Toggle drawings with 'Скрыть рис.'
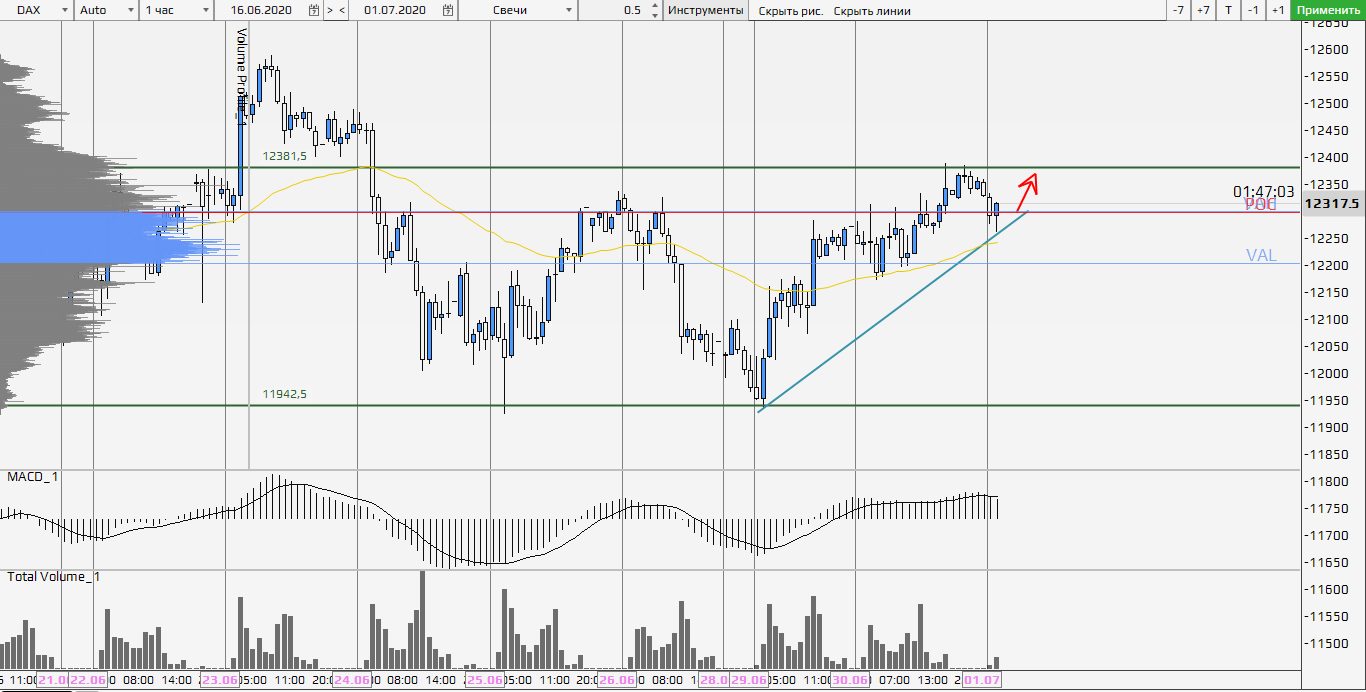The width and height of the screenshot is (1366, 692). click(x=789, y=11)
